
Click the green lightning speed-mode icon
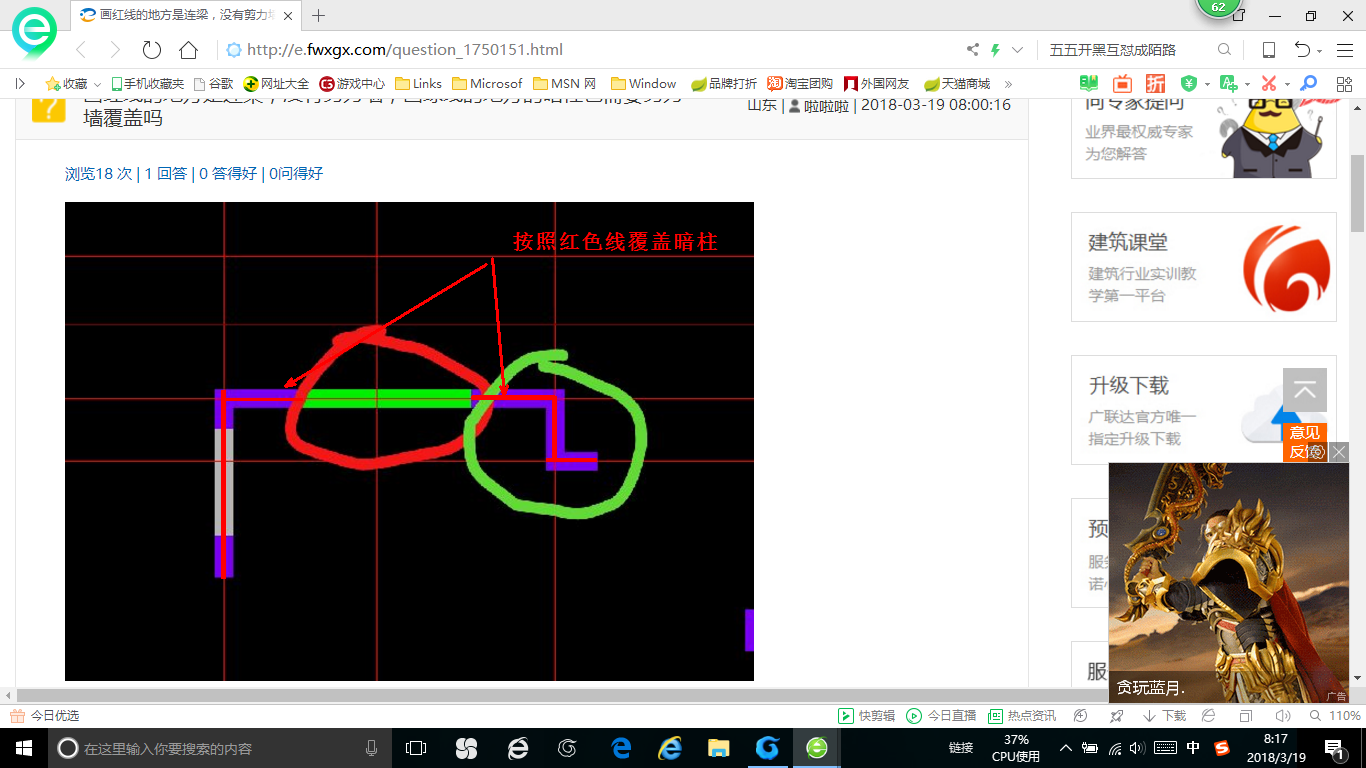995,50
